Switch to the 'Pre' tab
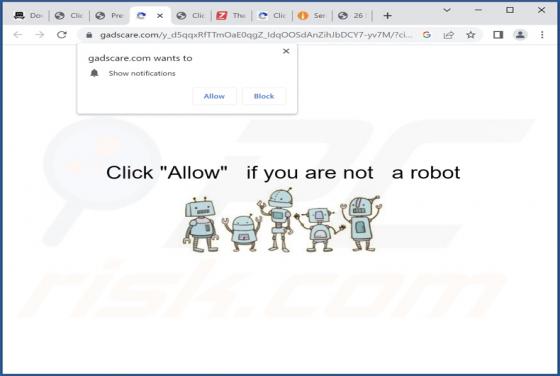Screen dimensions: 560x376 click(110, 16)
